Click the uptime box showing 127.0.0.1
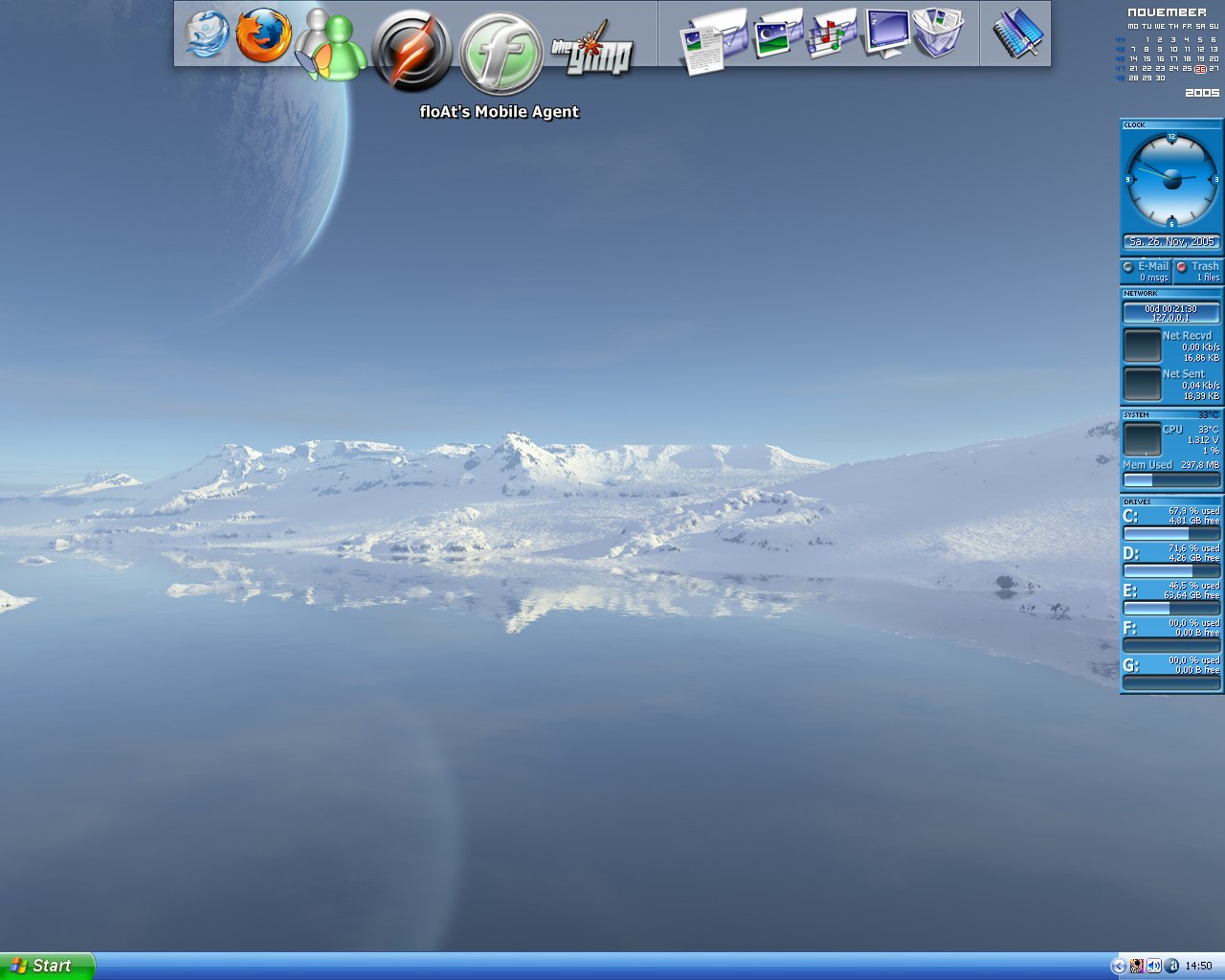This screenshot has height=980, width=1225. pos(1171,313)
